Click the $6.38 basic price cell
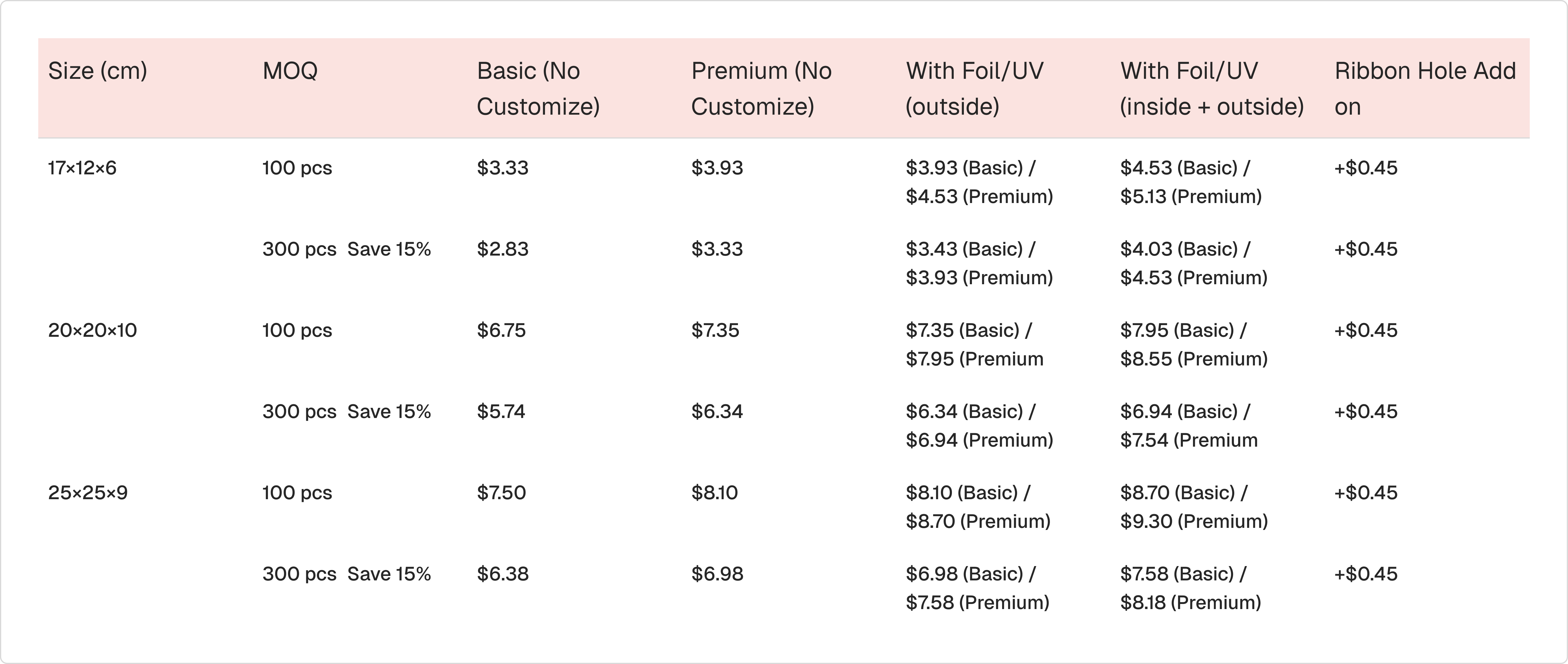This screenshot has width=1568, height=664. point(503,574)
